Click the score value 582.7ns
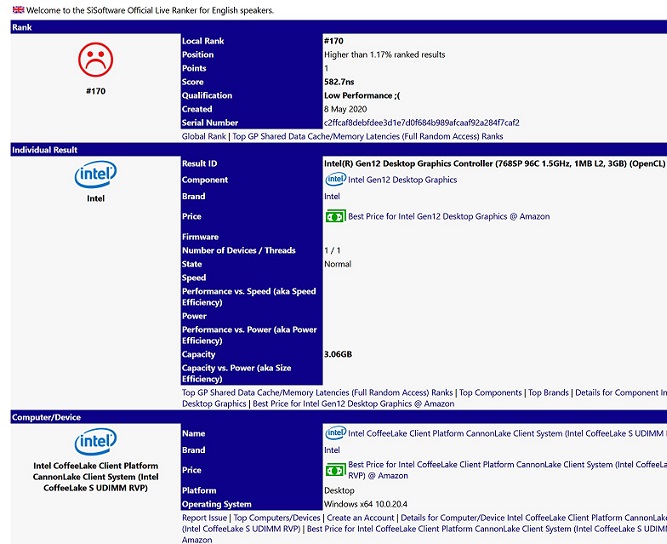 coord(339,82)
